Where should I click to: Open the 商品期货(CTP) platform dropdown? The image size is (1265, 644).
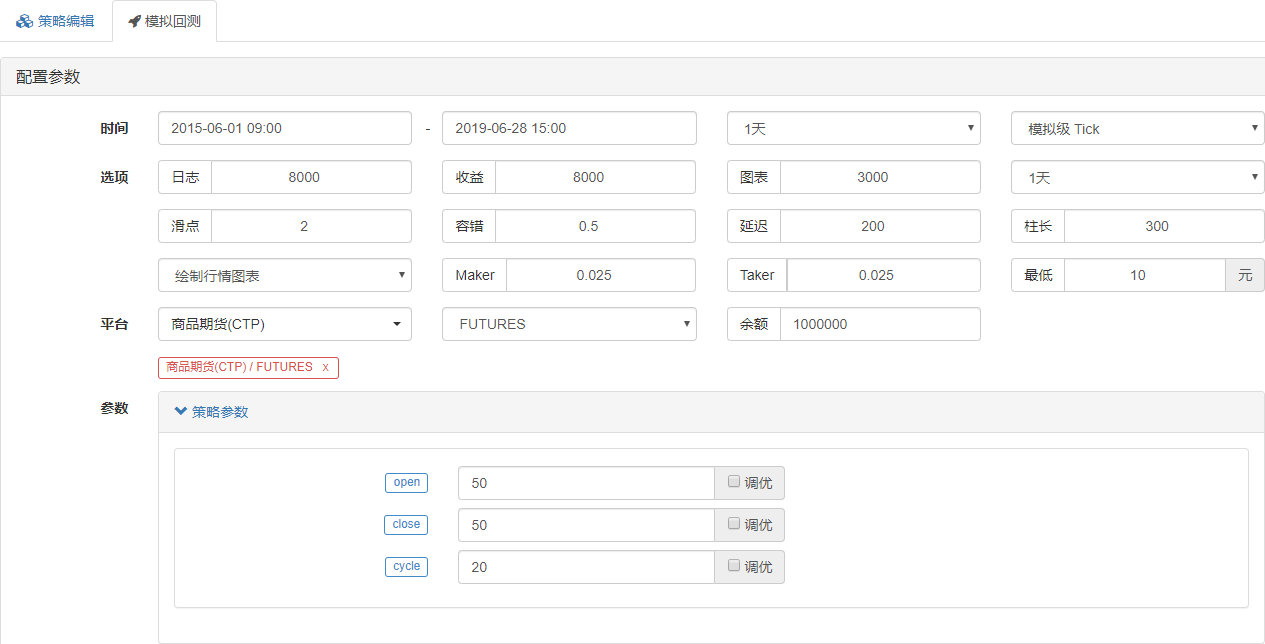(285, 324)
